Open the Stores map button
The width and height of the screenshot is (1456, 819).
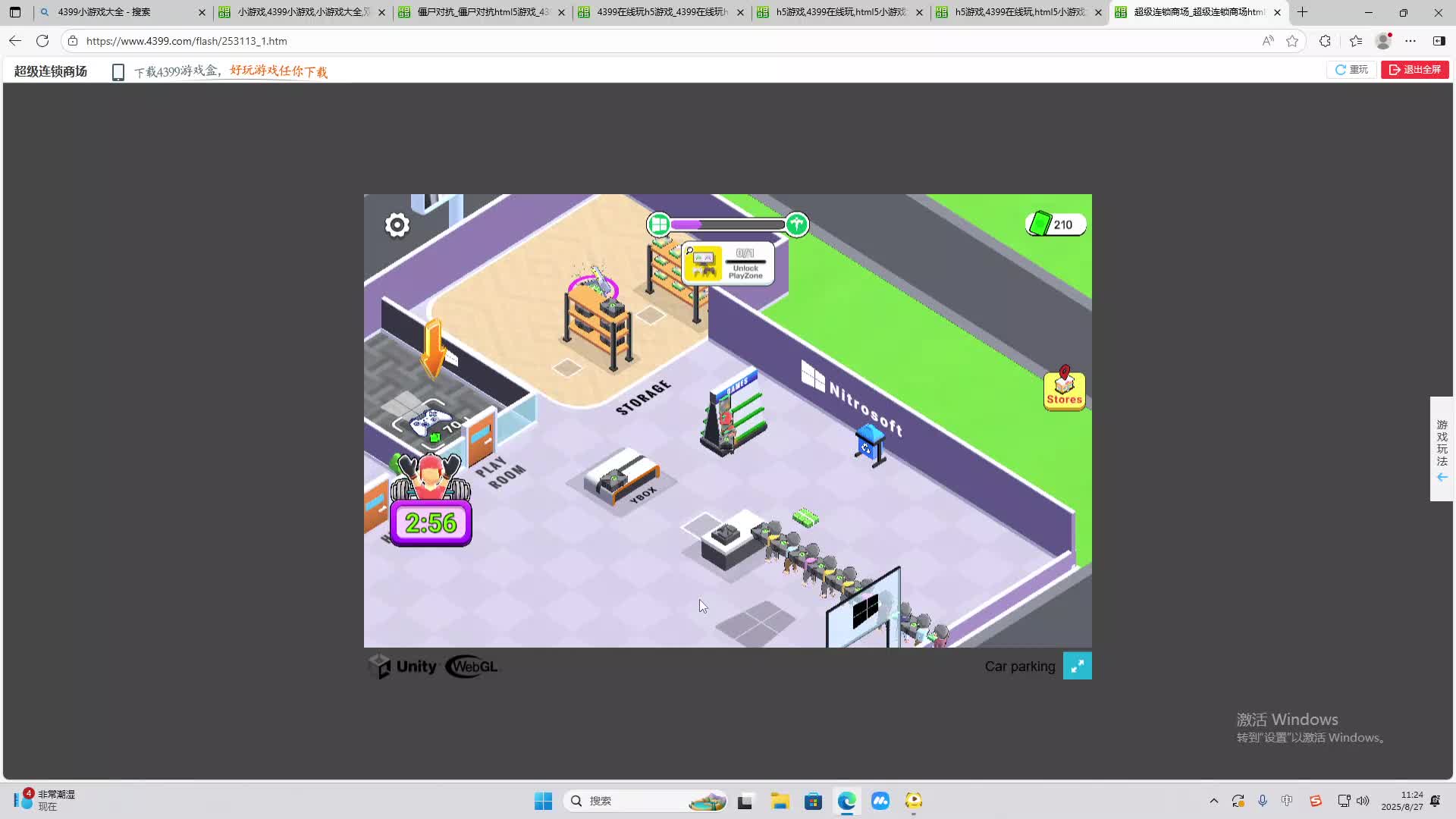click(x=1064, y=390)
